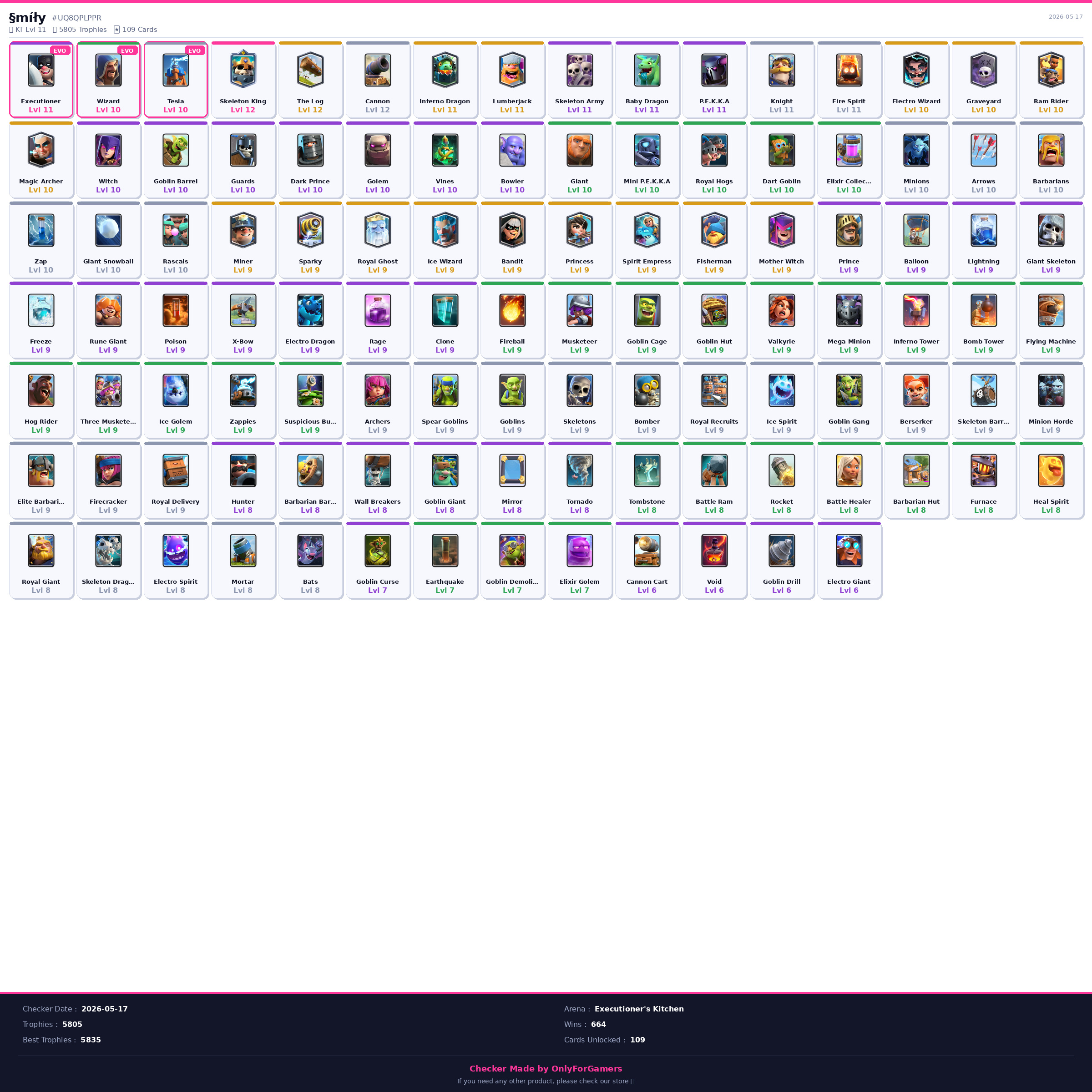Click the Best Trophies value 5835
The image size is (1092, 1092).
click(91, 1040)
